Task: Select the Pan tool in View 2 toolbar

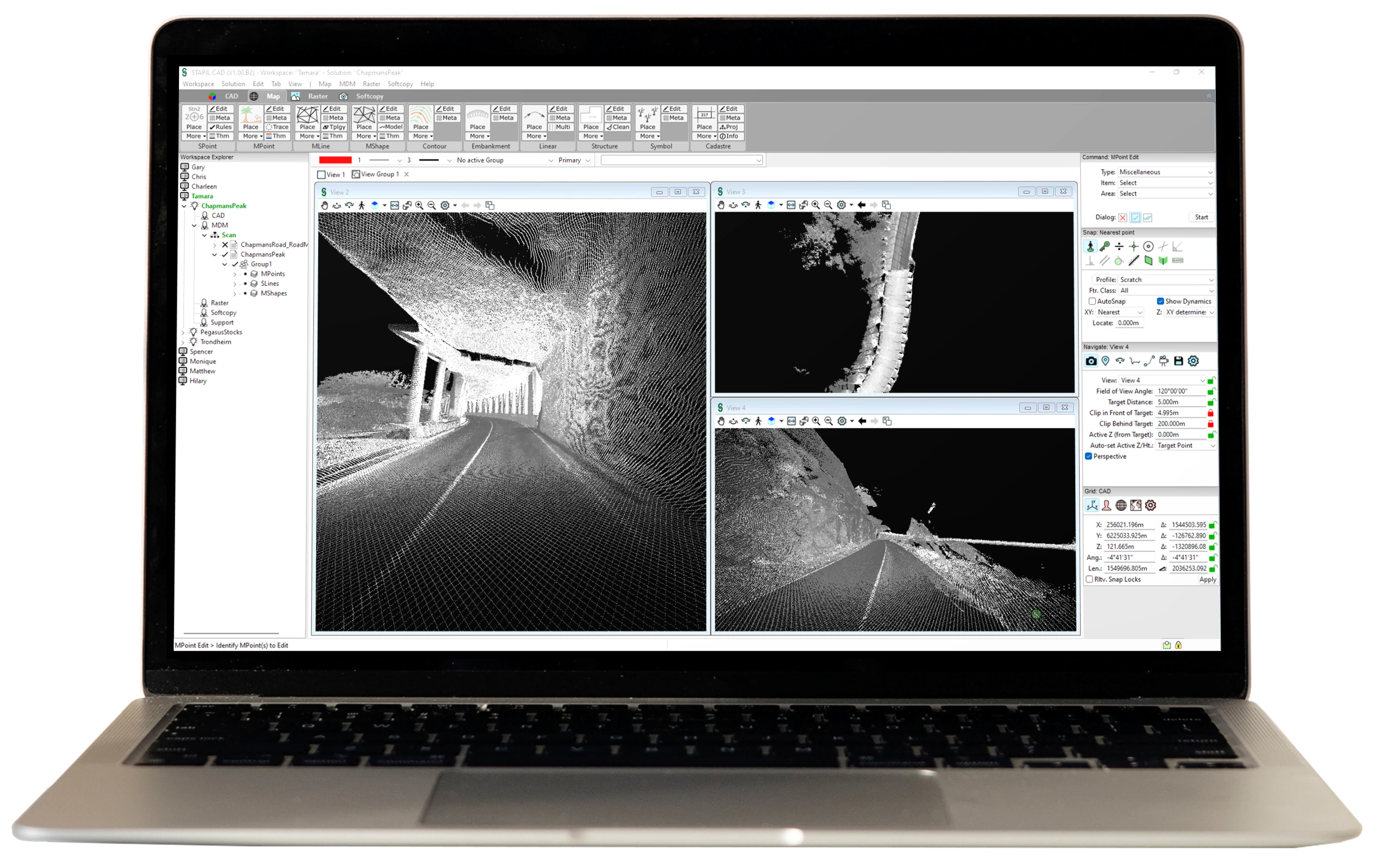Action: 326,205
